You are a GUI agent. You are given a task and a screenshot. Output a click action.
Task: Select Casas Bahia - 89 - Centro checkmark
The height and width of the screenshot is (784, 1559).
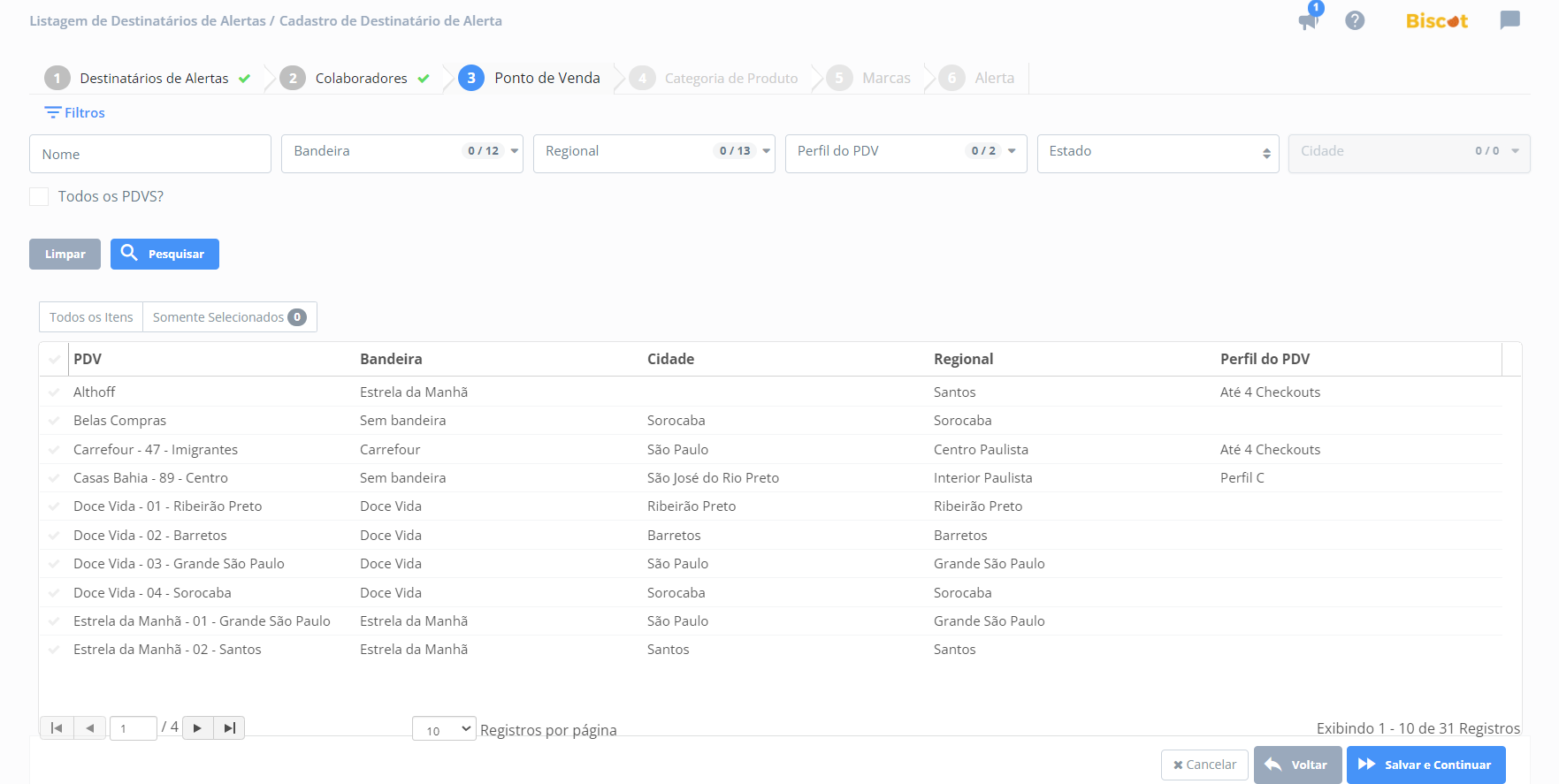[x=55, y=477]
